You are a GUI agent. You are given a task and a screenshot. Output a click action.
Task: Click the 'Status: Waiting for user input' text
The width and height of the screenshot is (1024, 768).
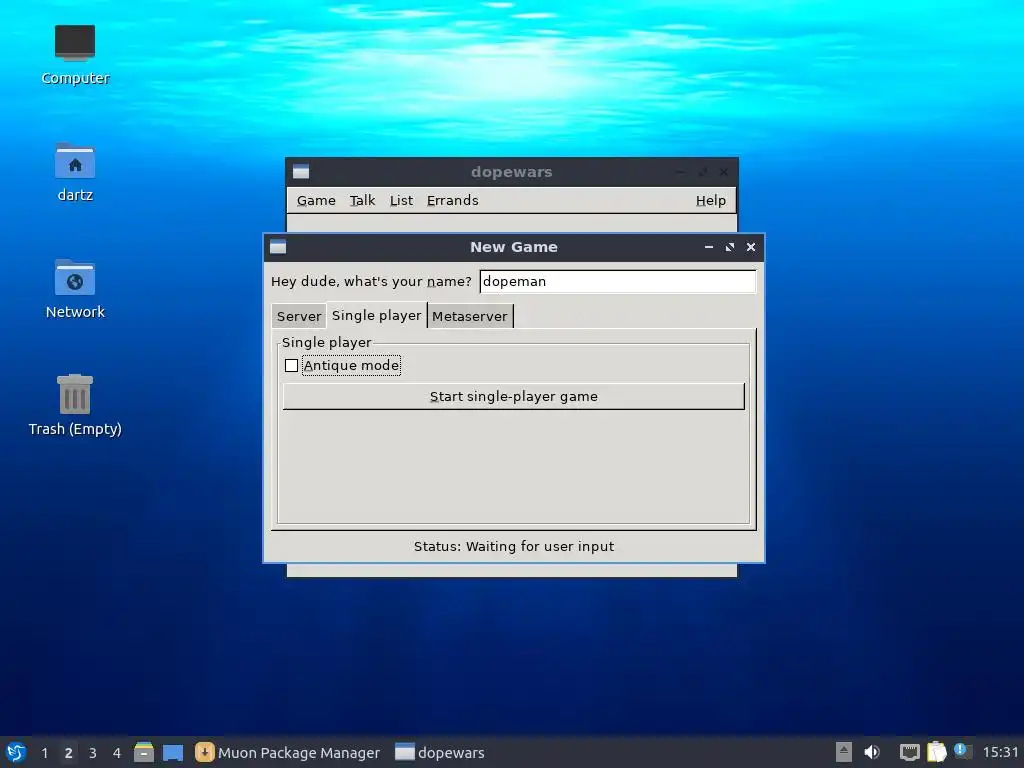[513, 546]
